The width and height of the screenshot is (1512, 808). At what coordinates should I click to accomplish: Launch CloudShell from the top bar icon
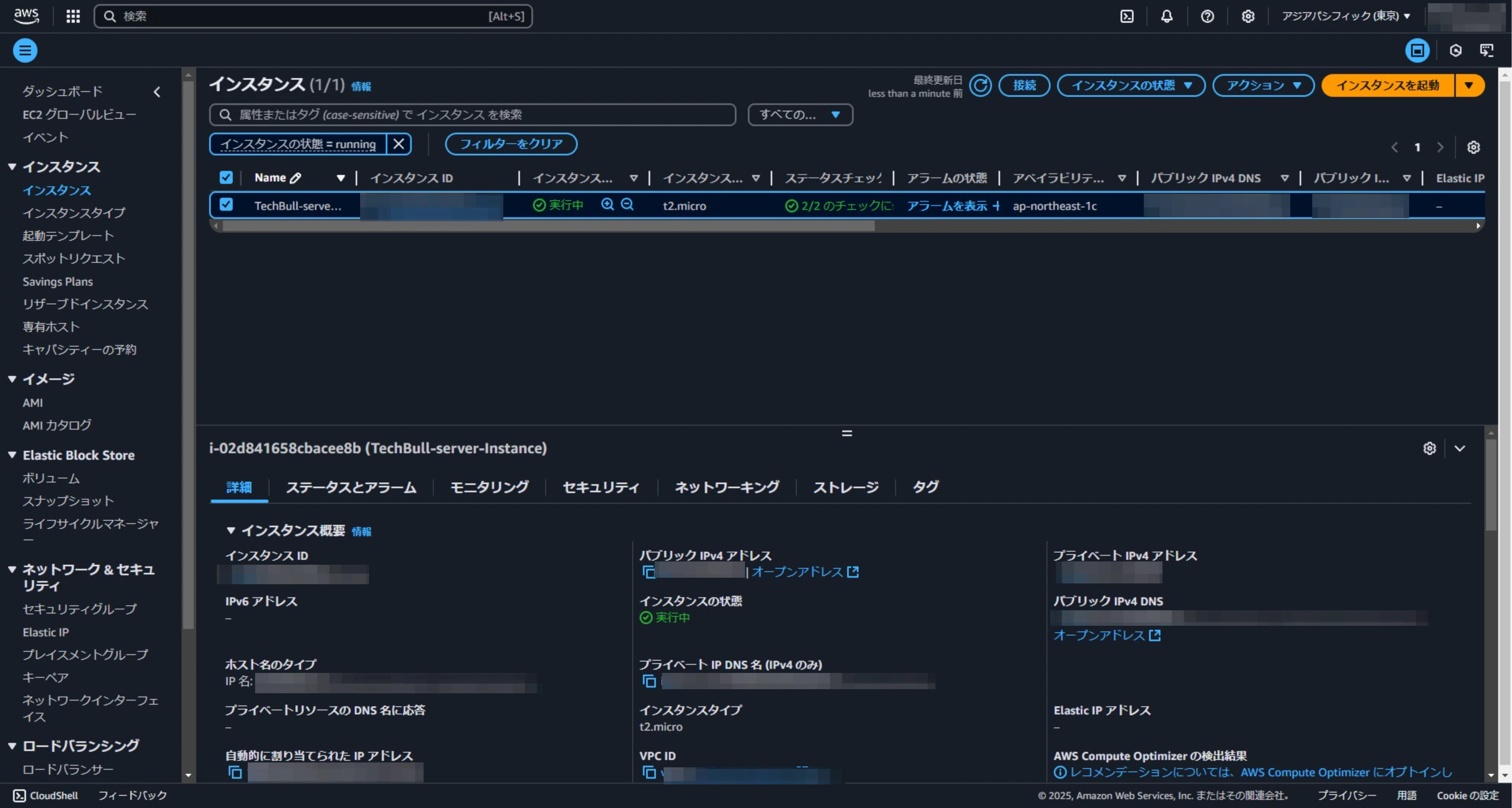[x=1127, y=16]
